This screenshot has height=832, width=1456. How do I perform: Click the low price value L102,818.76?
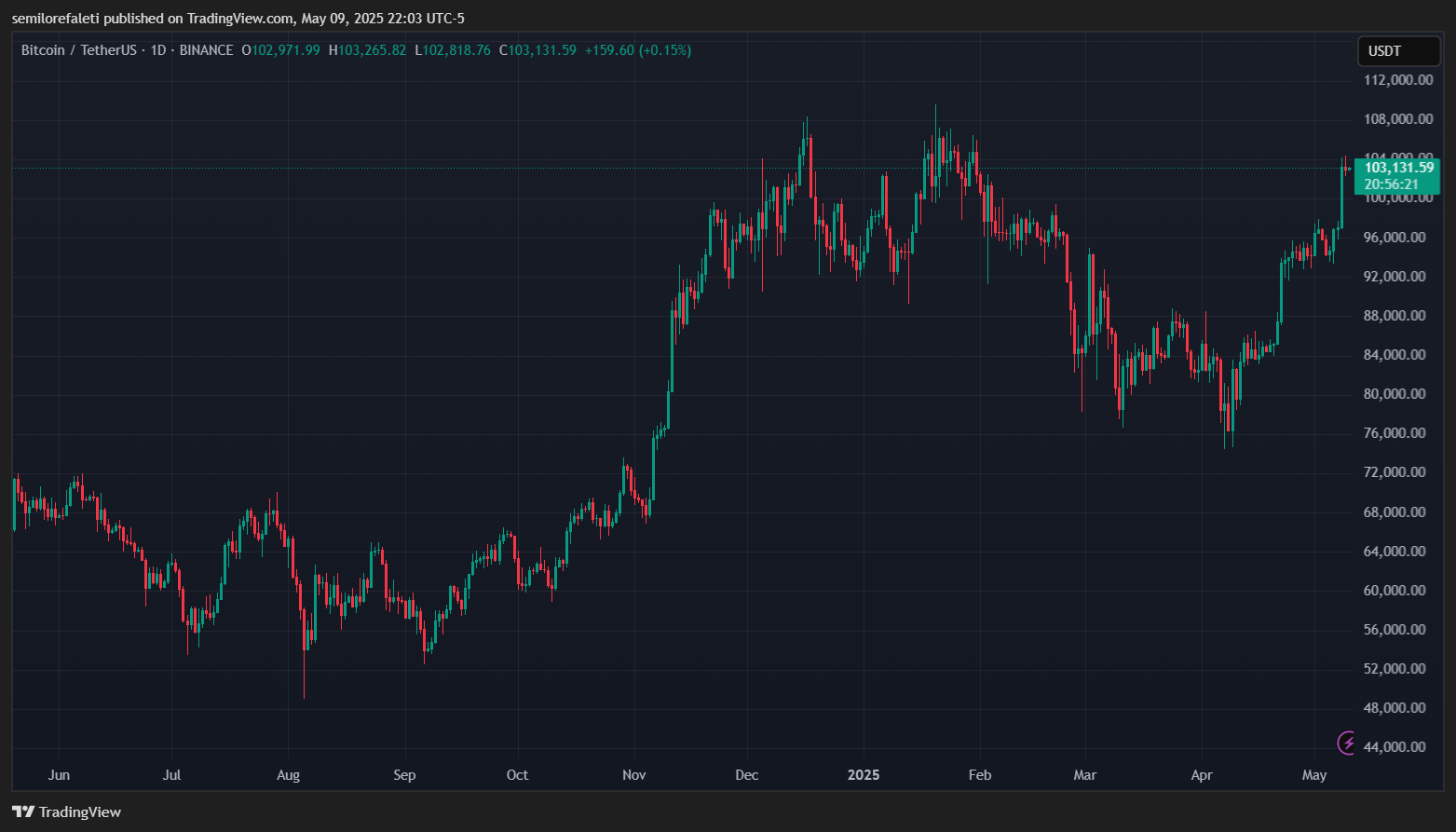pos(452,50)
